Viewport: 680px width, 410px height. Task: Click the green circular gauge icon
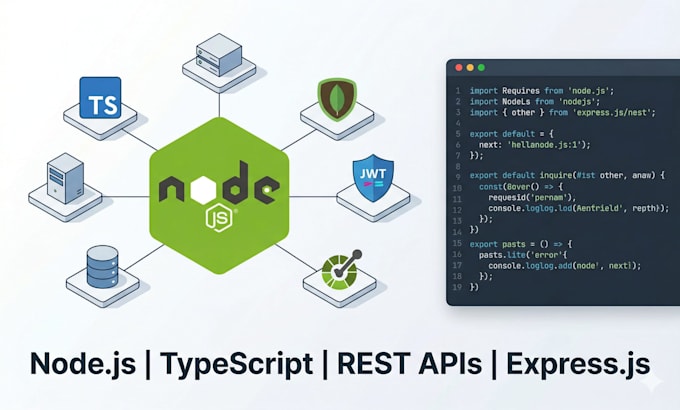(341, 270)
